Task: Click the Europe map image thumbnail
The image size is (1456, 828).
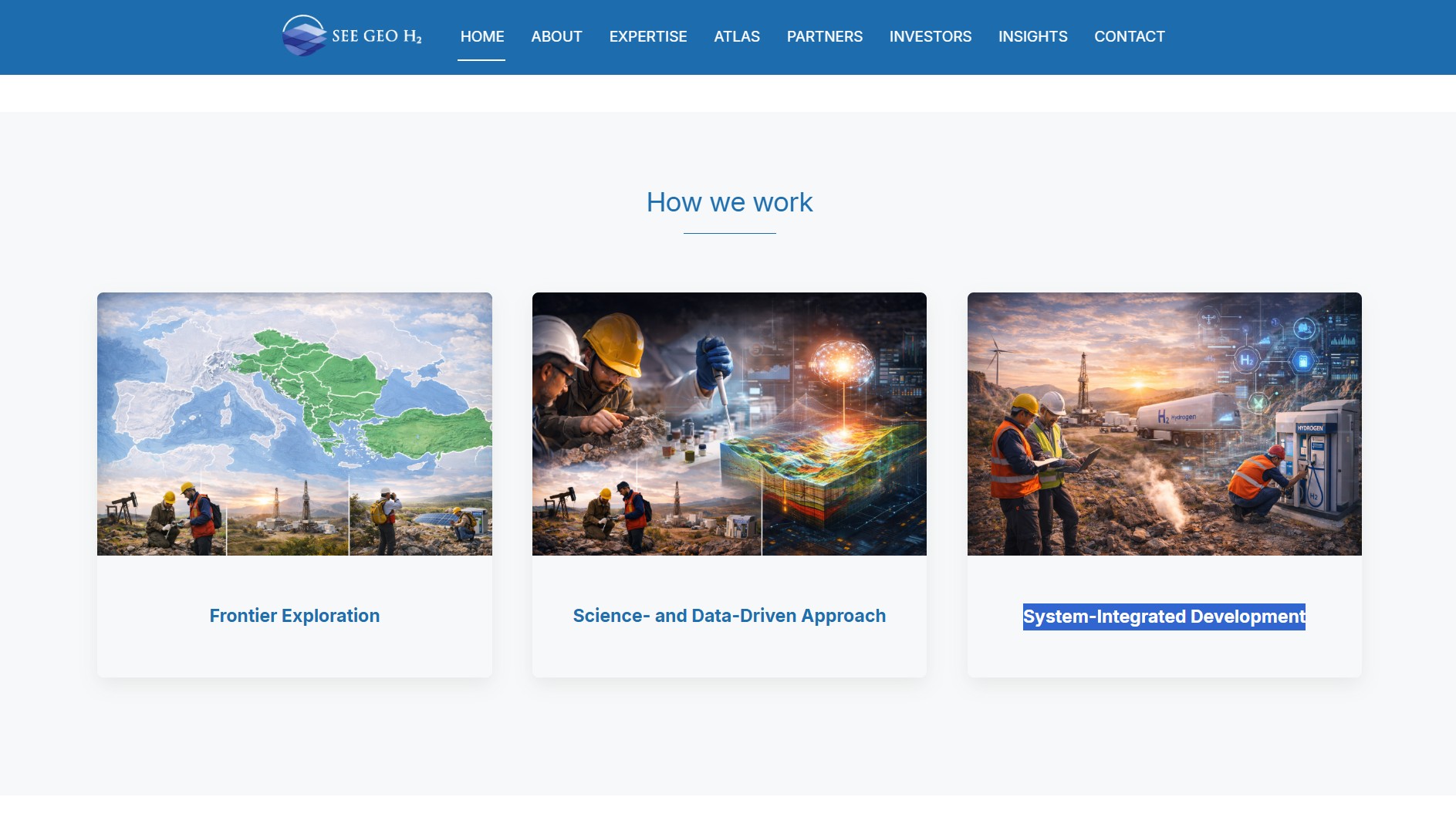Action: coord(294,424)
